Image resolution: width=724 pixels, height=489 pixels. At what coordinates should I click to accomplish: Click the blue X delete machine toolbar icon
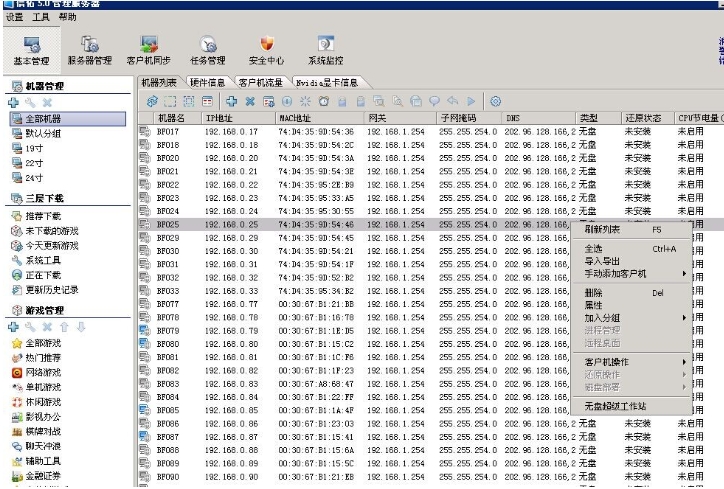pos(250,101)
